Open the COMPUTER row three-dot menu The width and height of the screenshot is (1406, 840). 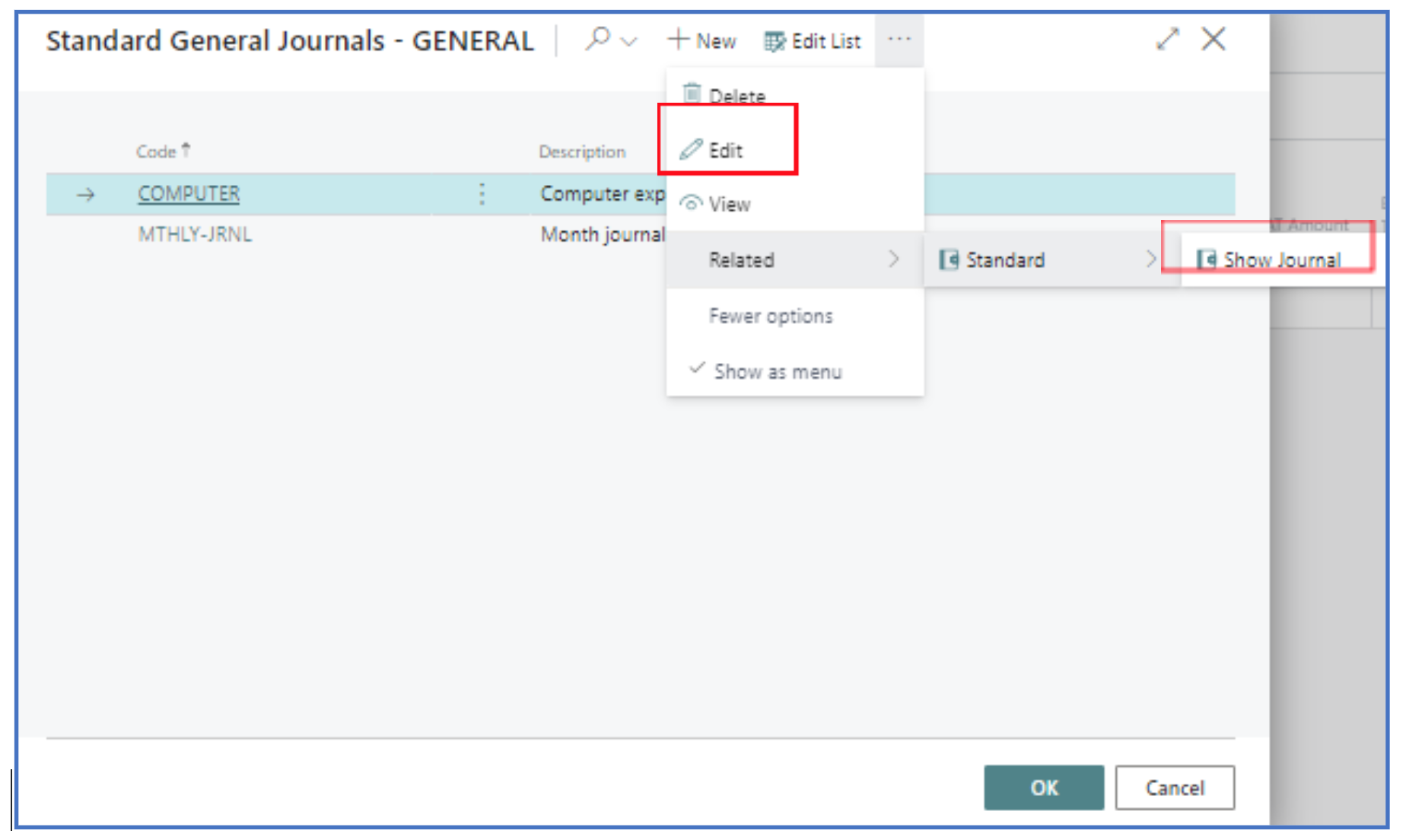click(x=482, y=194)
